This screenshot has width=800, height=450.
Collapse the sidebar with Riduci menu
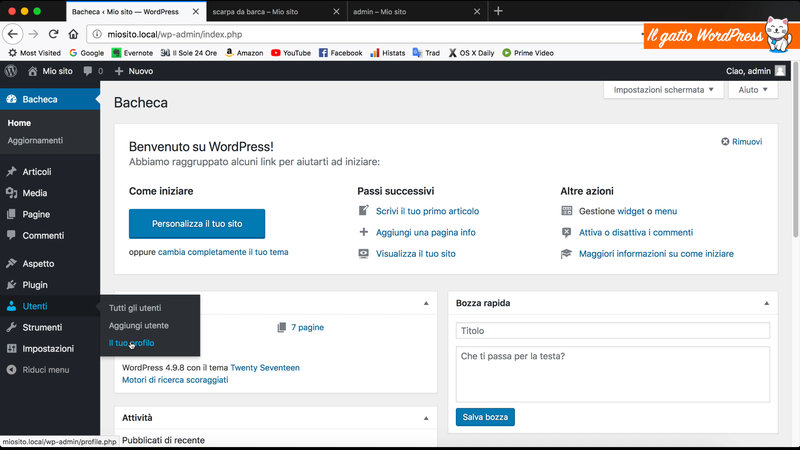pyautogui.click(x=50, y=370)
